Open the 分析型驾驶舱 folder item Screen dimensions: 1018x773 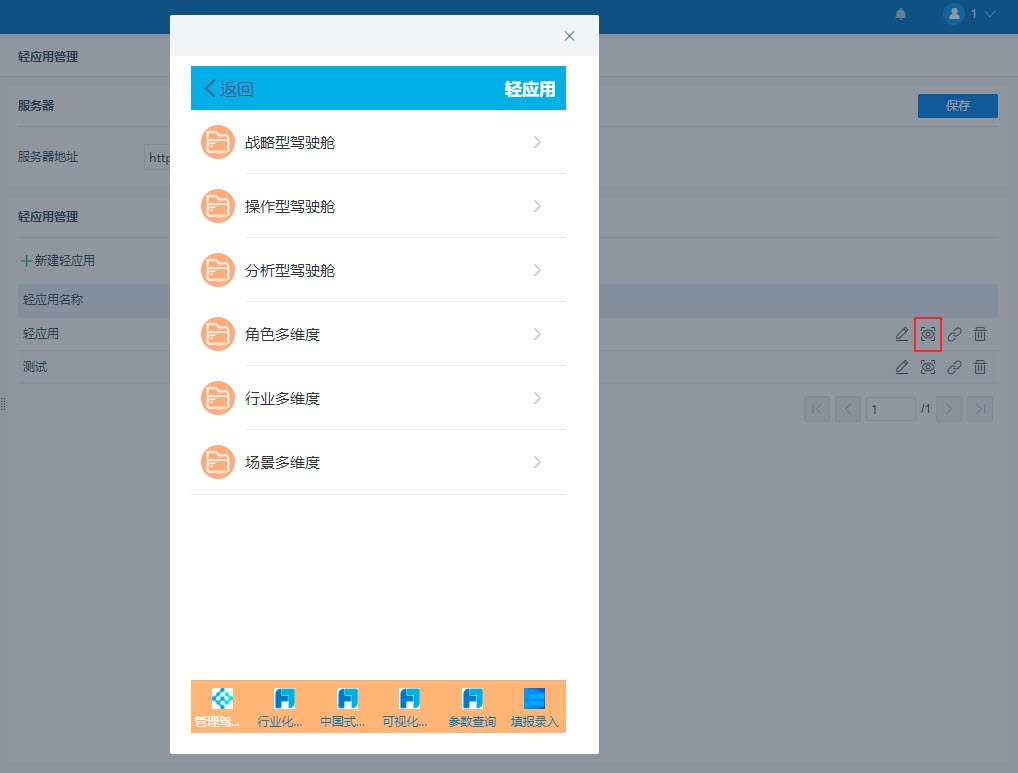(379, 270)
